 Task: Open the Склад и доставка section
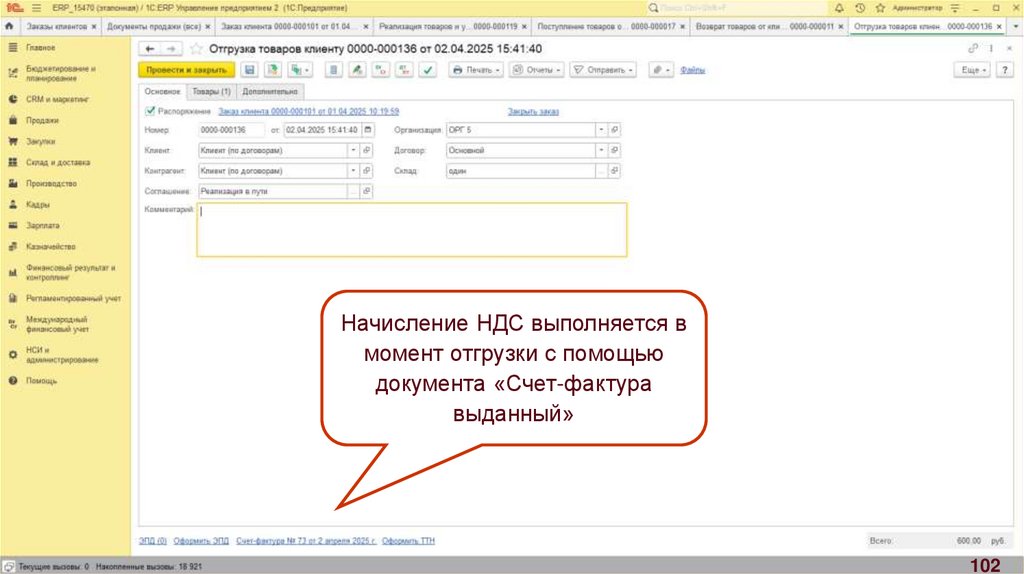(x=57, y=162)
